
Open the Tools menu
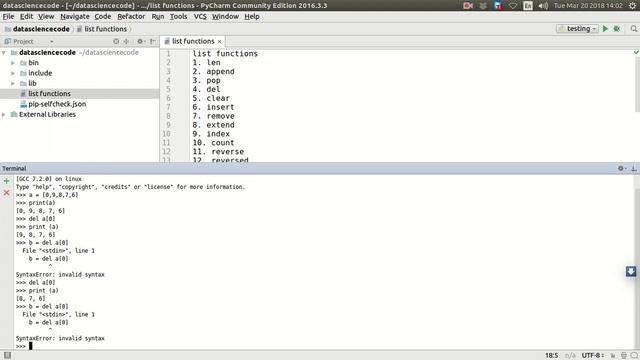(178, 16)
